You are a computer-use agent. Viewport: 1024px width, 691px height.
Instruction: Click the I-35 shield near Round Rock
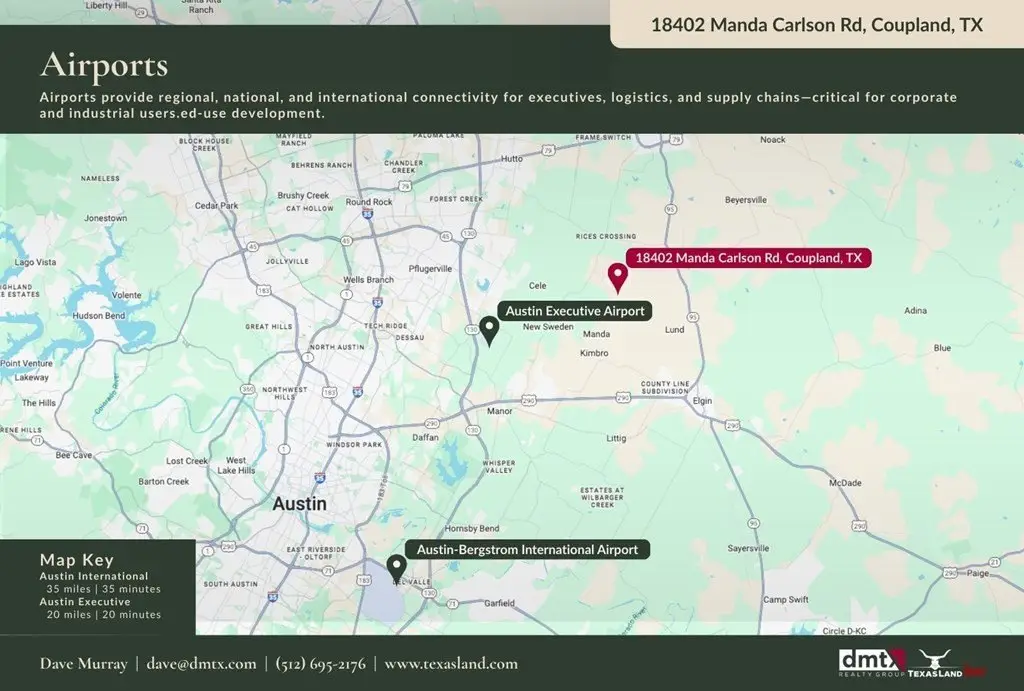[368, 213]
